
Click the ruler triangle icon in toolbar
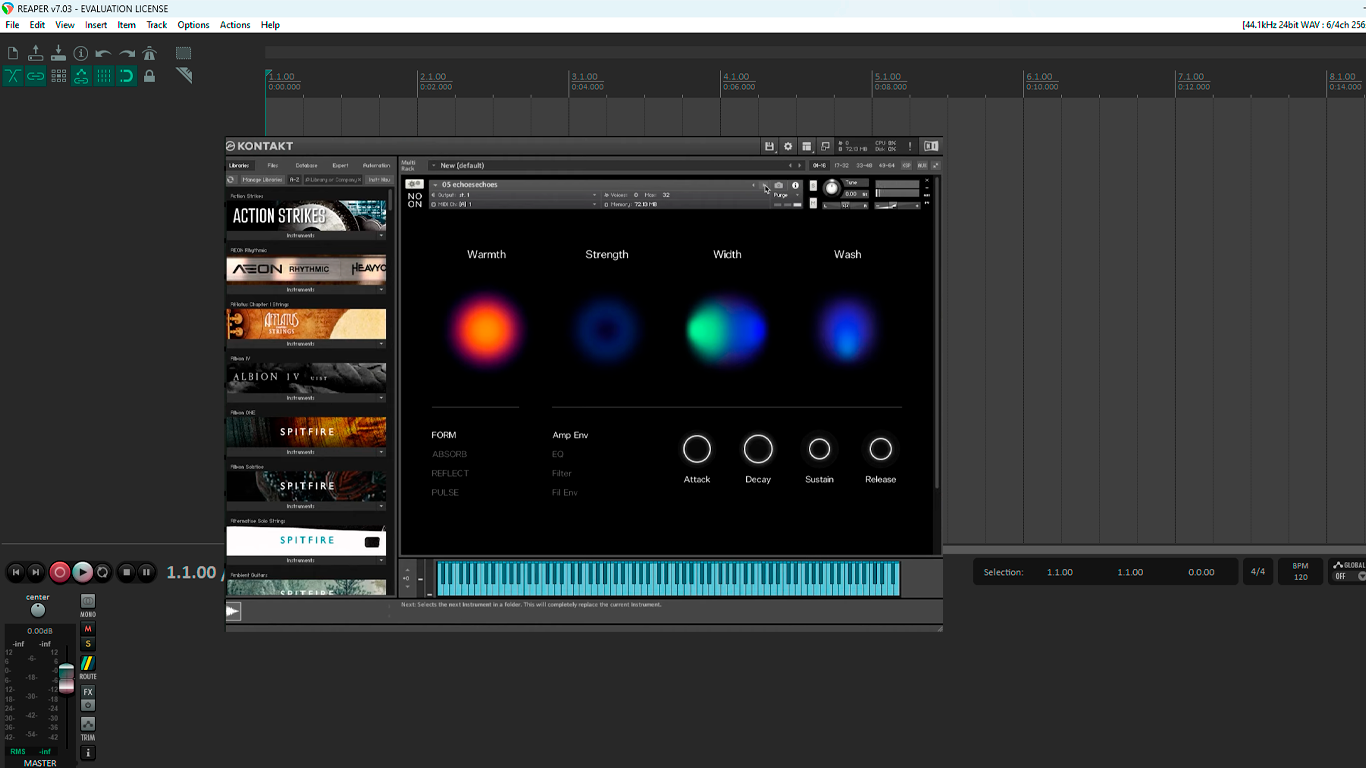(184, 76)
